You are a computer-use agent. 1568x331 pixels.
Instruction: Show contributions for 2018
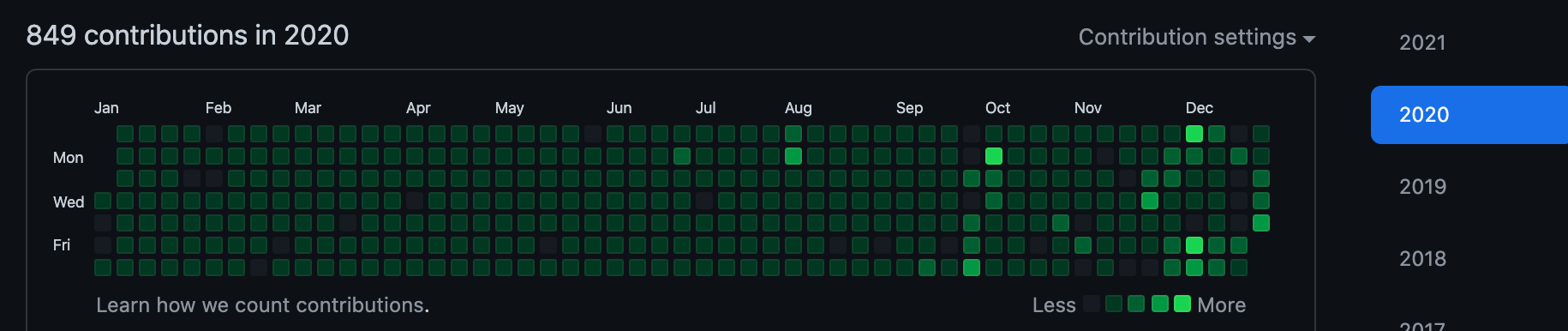pos(1422,259)
